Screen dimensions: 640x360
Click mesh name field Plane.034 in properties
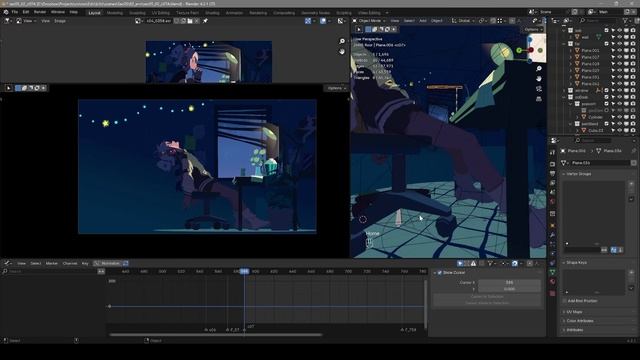coord(601,163)
